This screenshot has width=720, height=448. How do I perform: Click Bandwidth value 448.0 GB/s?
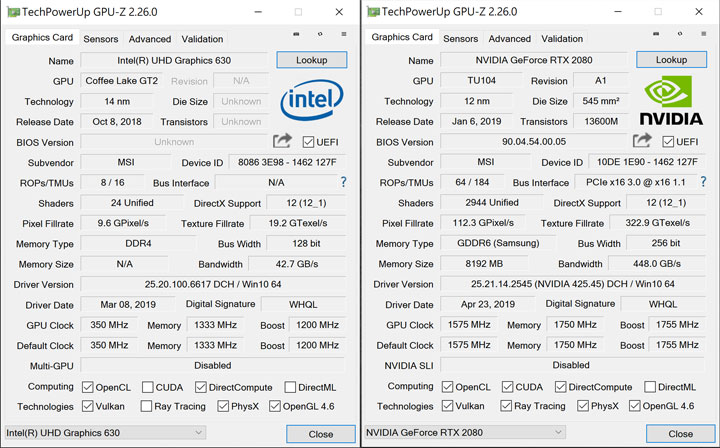[x=657, y=263]
